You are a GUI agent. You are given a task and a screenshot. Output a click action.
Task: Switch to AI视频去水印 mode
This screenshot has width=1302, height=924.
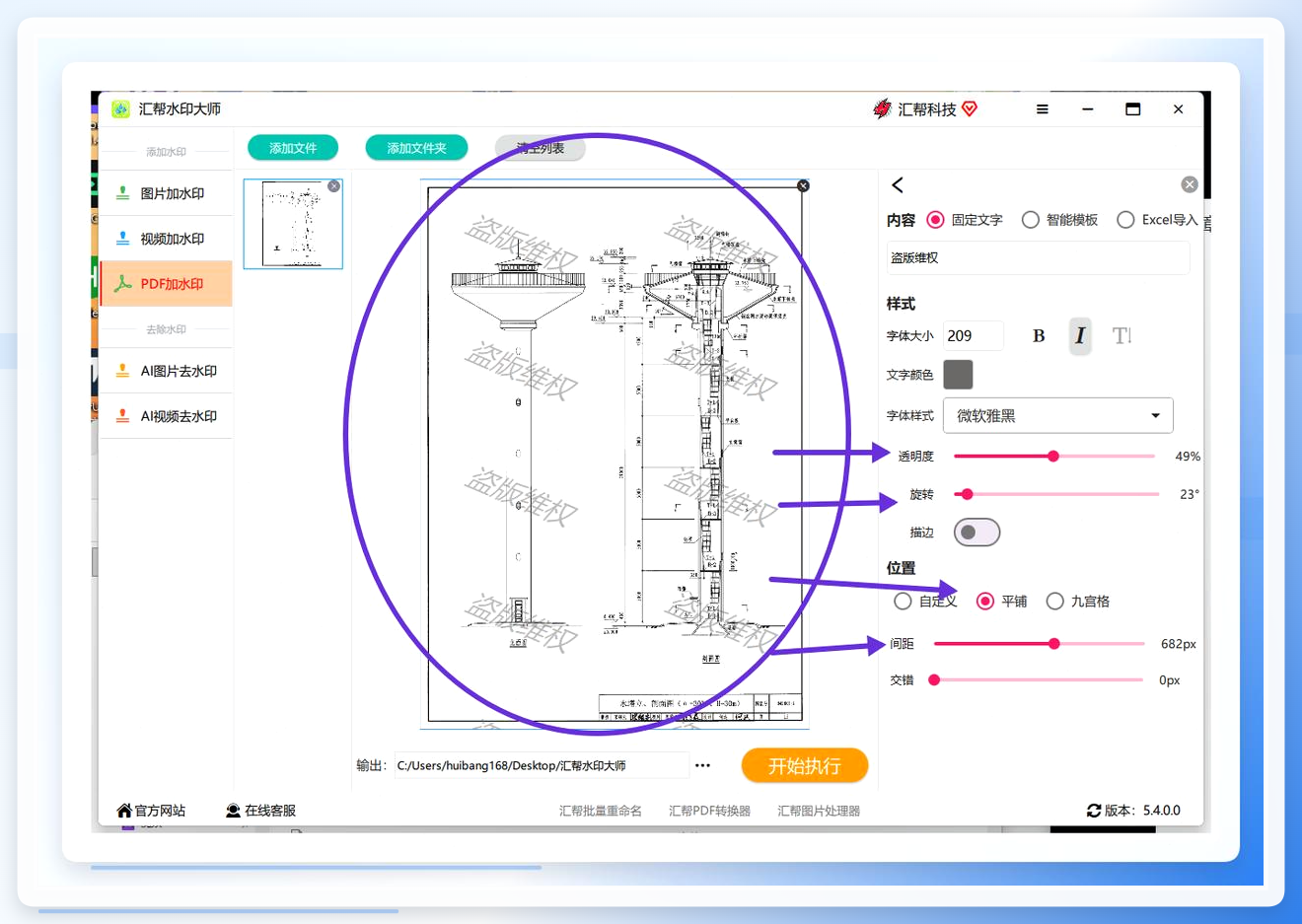point(166,416)
